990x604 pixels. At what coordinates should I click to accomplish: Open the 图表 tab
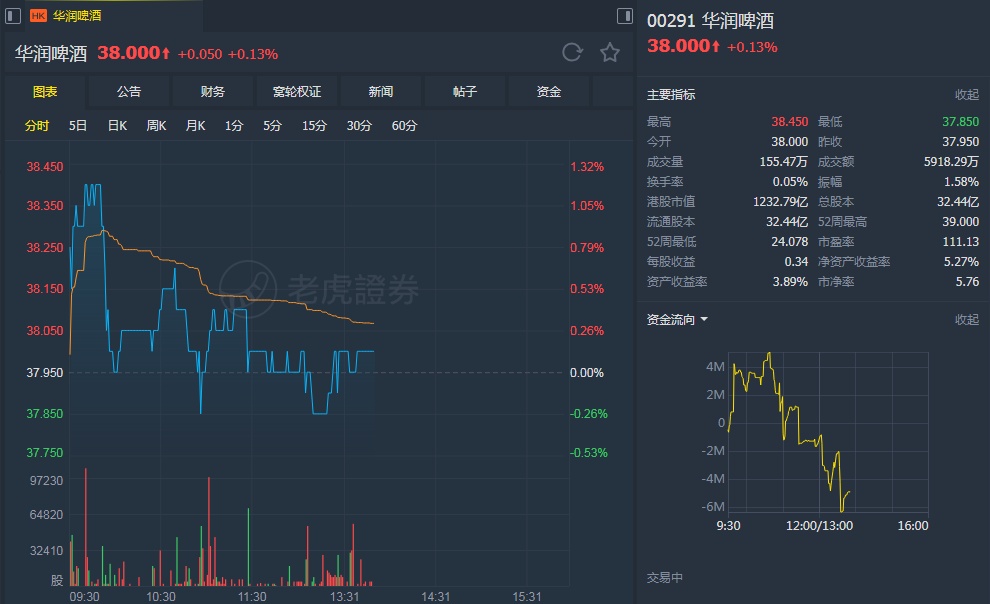[x=45, y=92]
